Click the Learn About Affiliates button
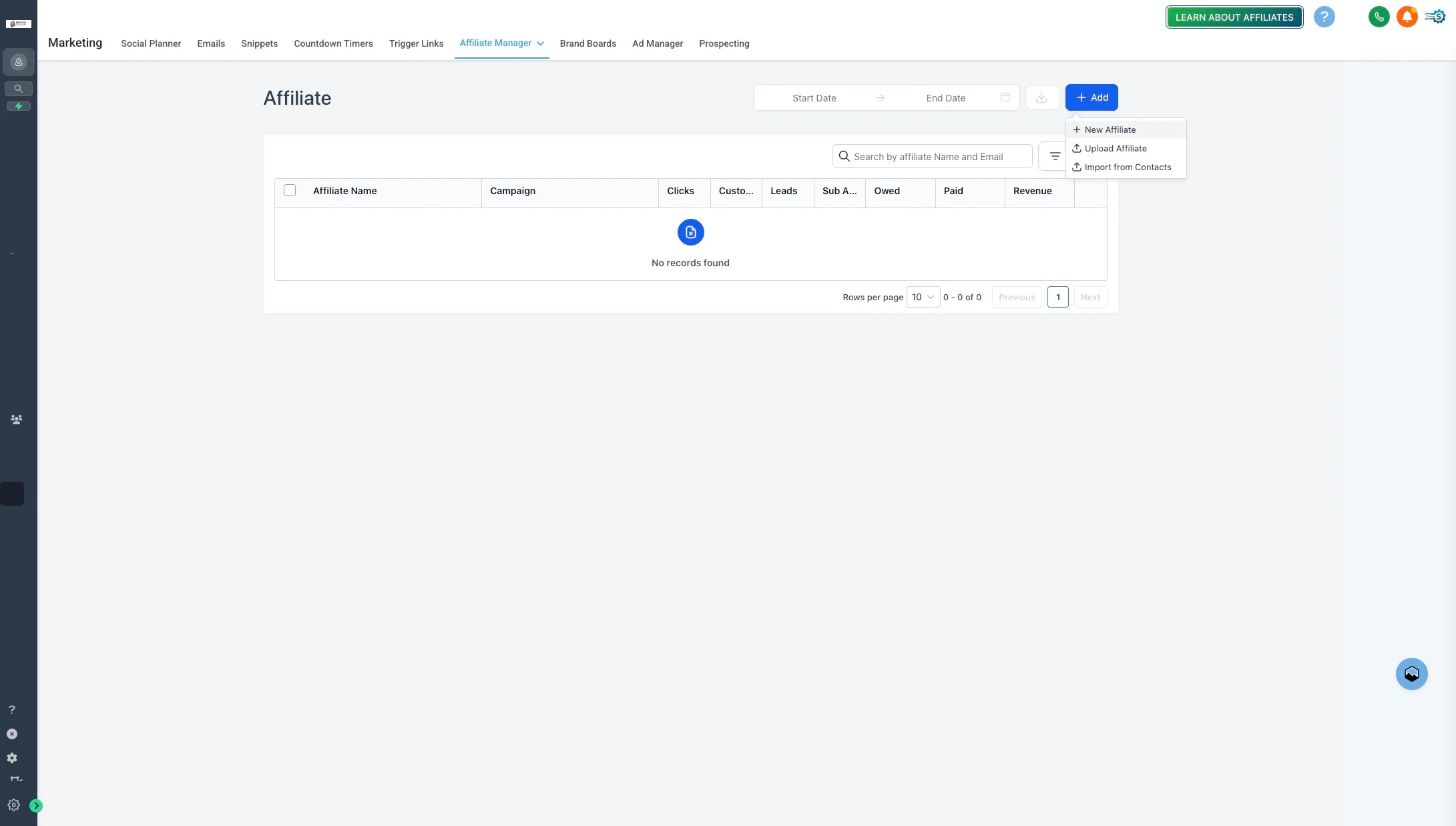The width and height of the screenshot is (1456, 826). pyautogui.click(x=1234, y=17)
